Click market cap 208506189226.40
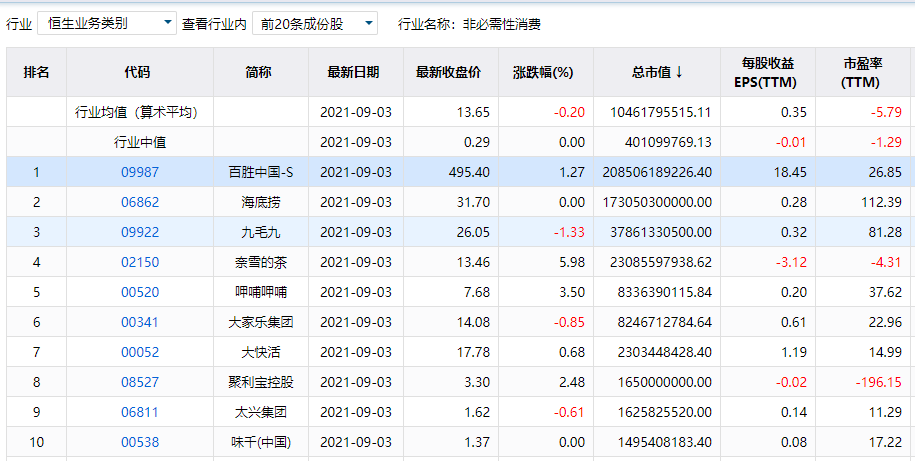The image size is (915, 461). click(657, 172)
